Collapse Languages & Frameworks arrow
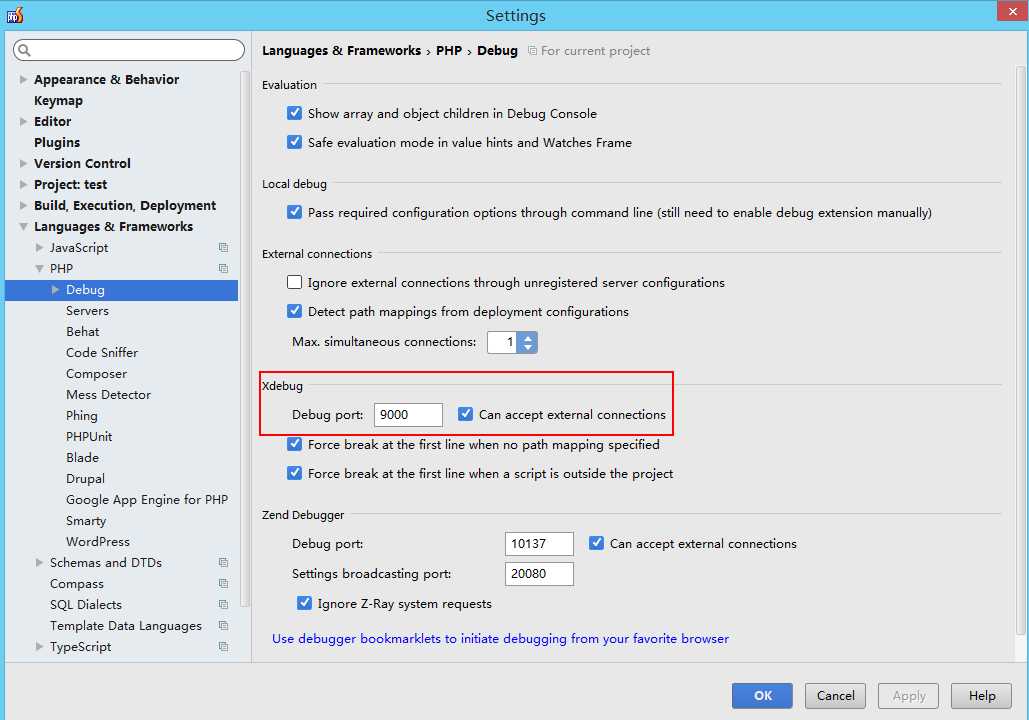The width and height of the screenshot is (1029, 720). coord(24,226)
